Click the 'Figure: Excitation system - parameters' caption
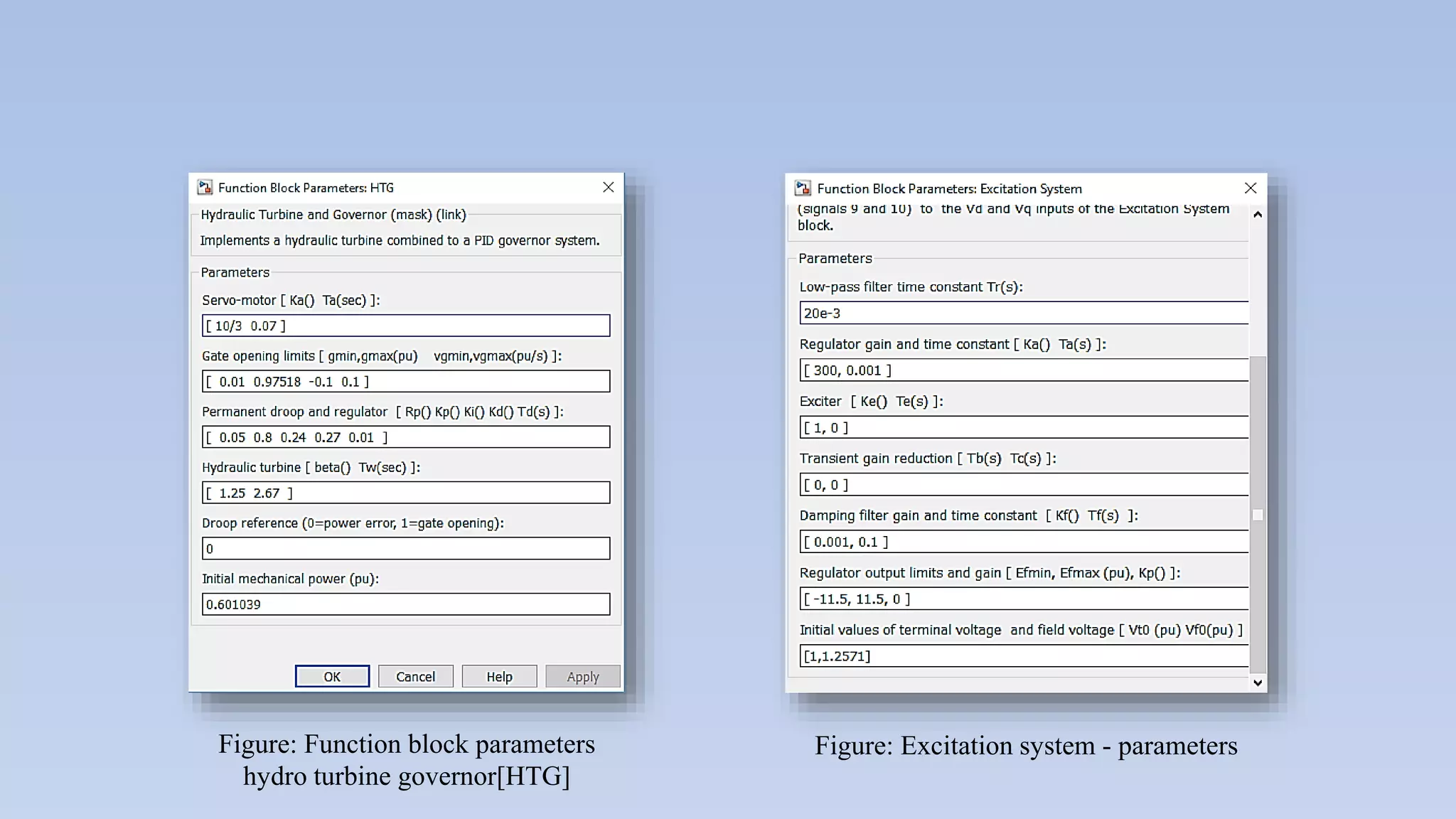Image resolution: width=1456 pixels, height=819 pixels. [x=1026, y=746]
